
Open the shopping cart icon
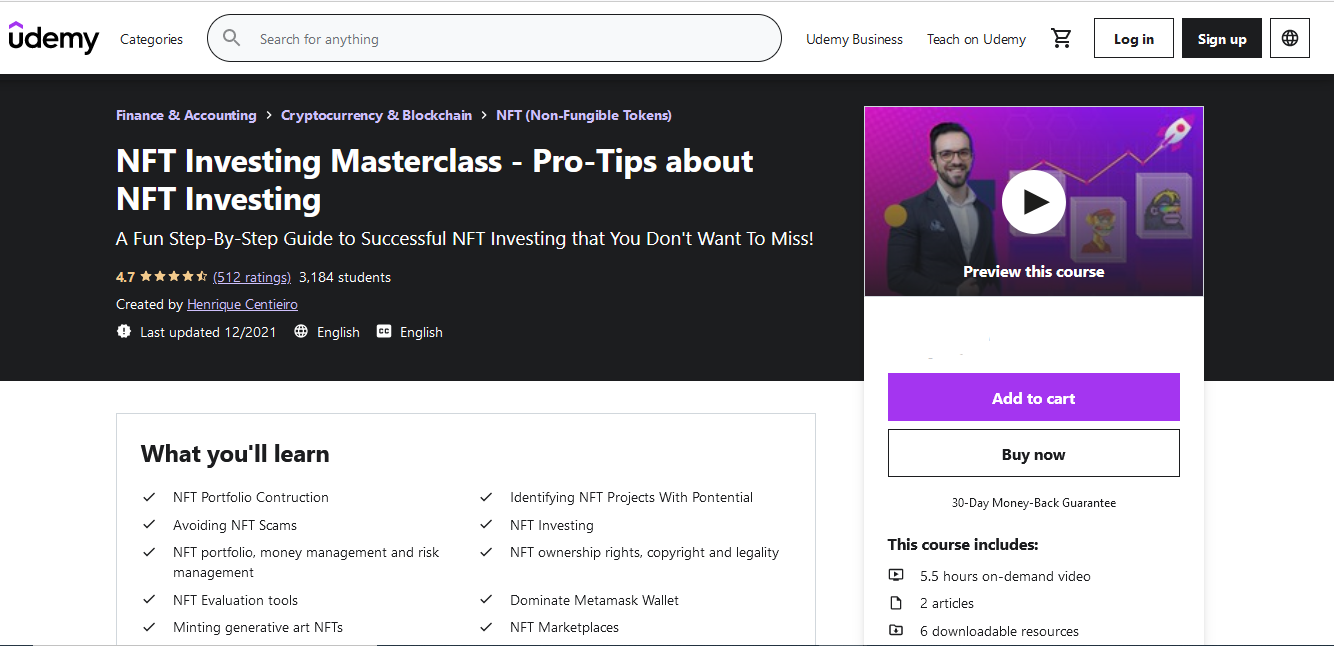click(x=1061, y=38)
